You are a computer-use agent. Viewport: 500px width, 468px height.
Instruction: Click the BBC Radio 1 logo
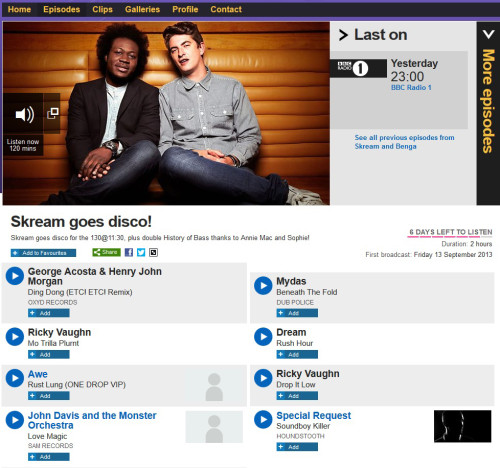(358, 68)
